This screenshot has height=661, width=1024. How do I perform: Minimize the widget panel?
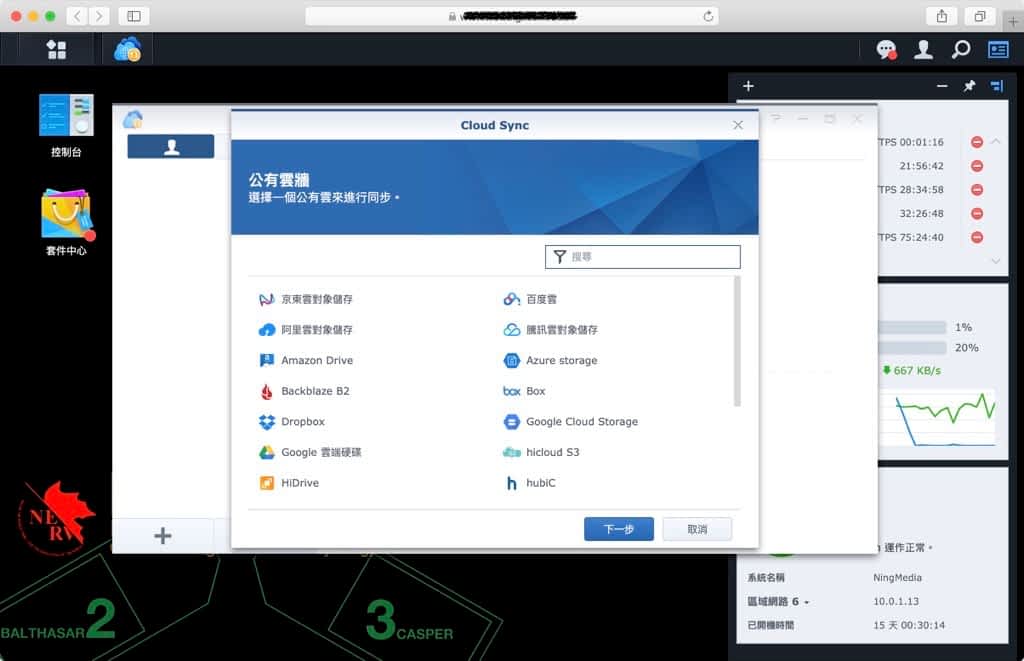942,86
